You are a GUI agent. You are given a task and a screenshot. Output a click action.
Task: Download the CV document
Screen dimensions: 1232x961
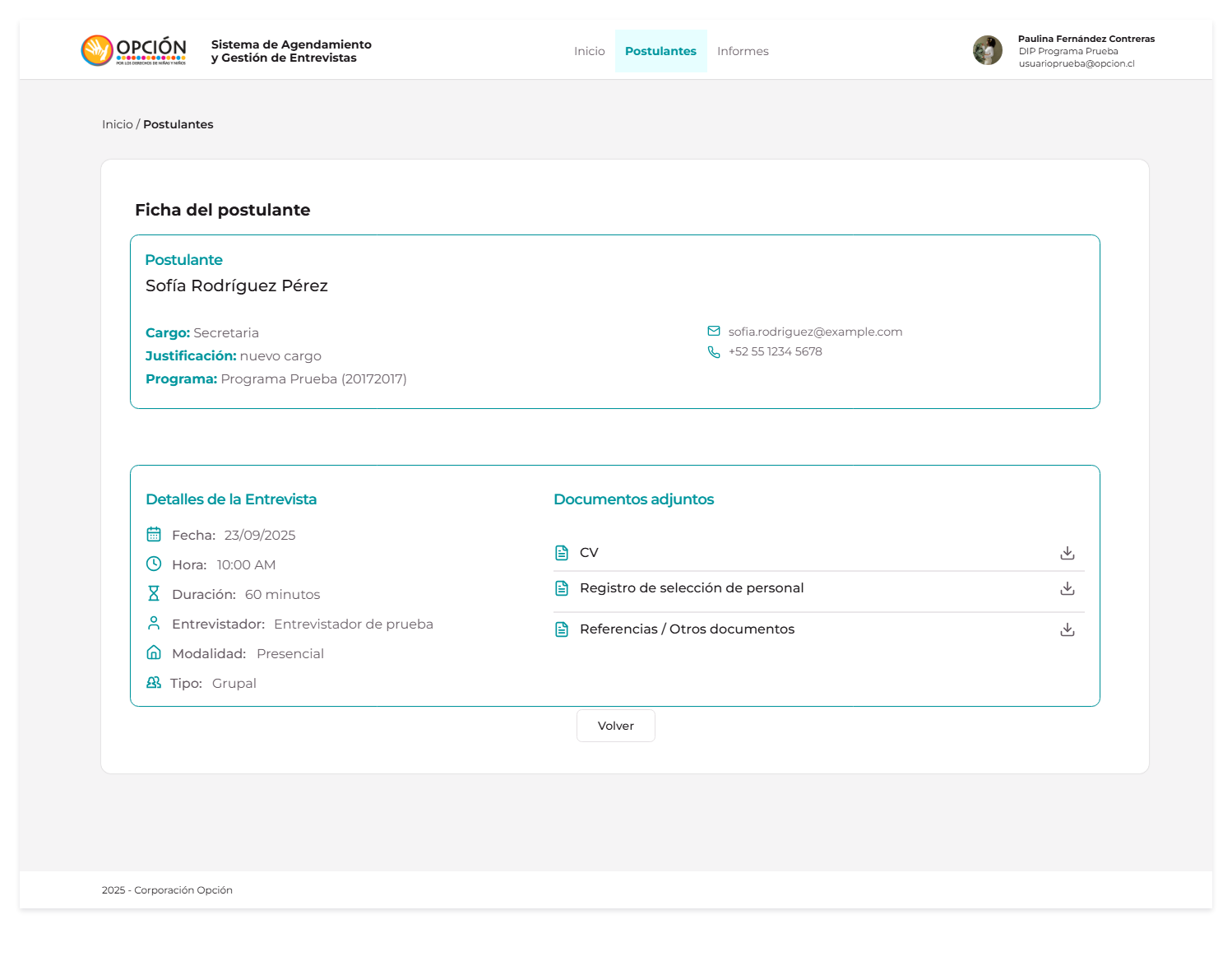(1067, 553)
